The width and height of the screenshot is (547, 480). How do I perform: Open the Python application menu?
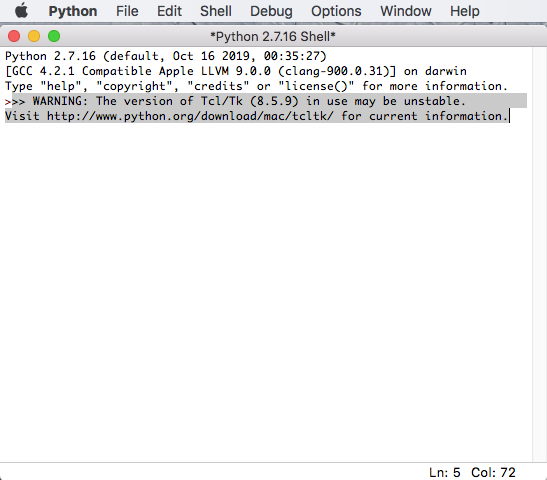tap(73, 11)
